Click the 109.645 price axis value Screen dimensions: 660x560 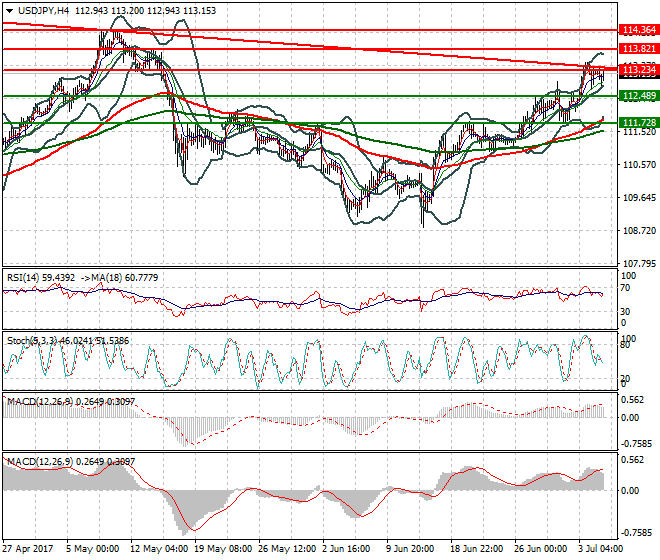pos(639,197)
